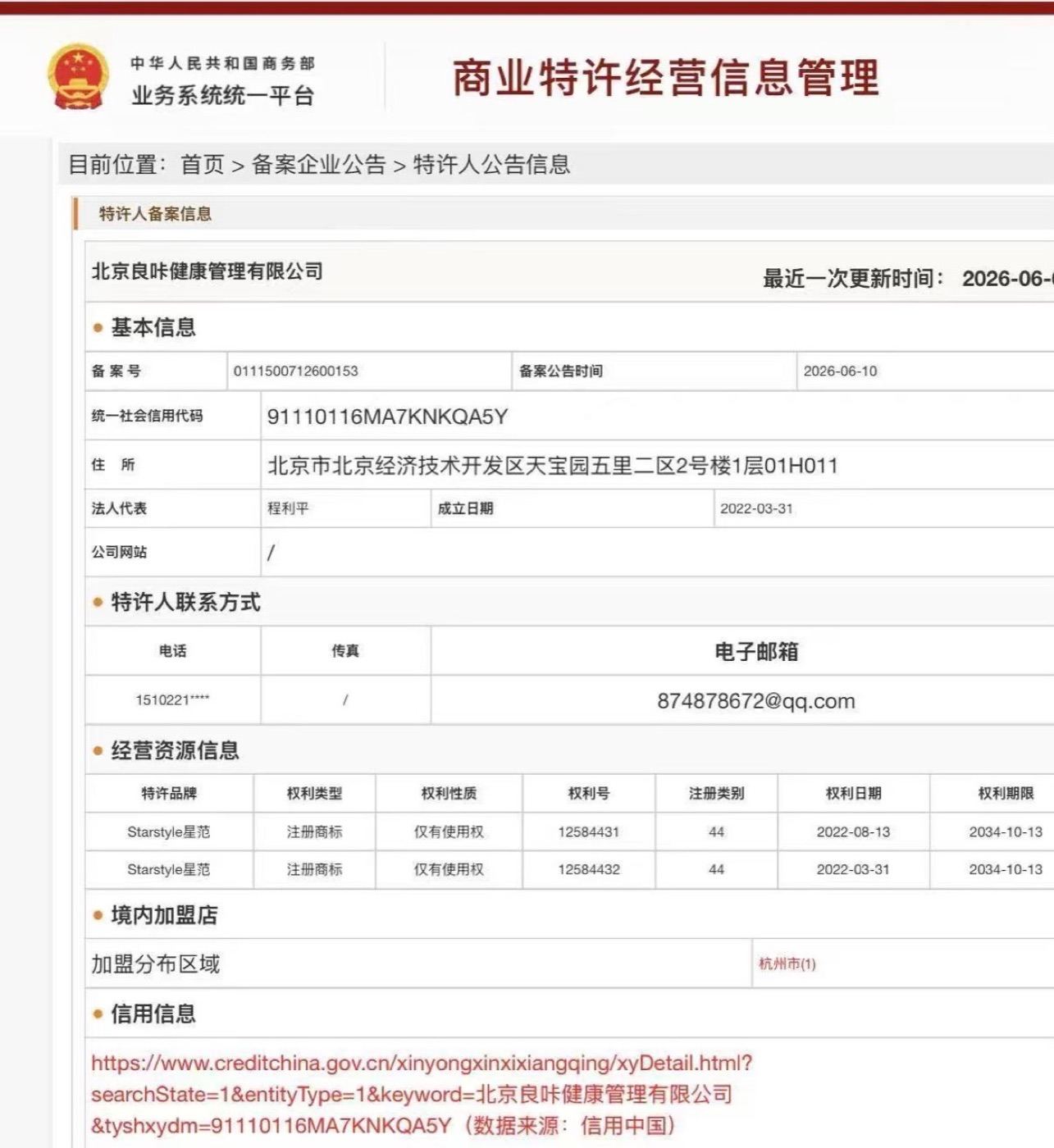Click the 加盟分布区域 label
Image resolution: width=1054 pixels, height=1148 pixels.
tap(156, 964)
